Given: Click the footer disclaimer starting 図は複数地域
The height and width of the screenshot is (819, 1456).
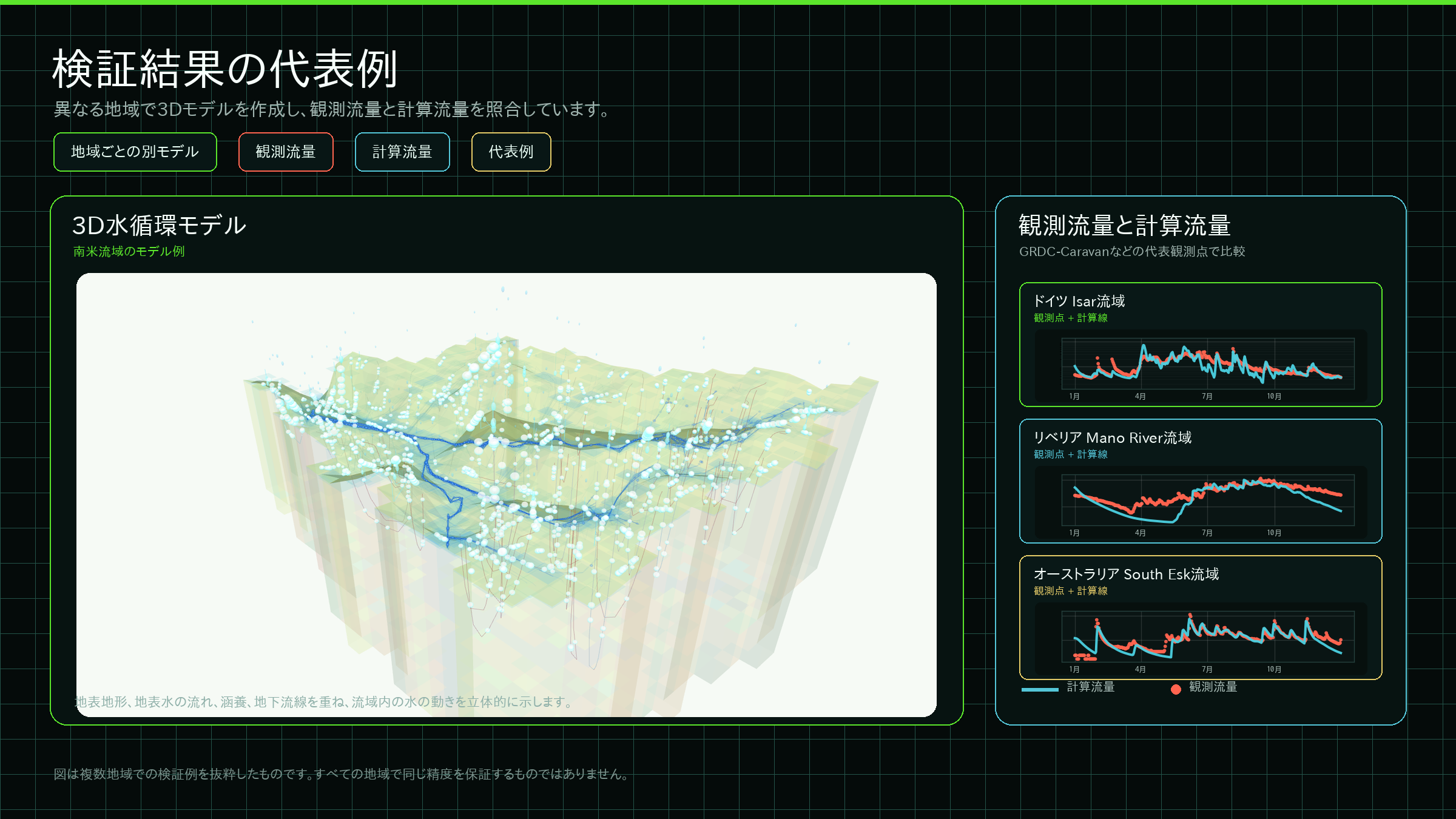Looking at the screenshot, I should click(343, 774).
